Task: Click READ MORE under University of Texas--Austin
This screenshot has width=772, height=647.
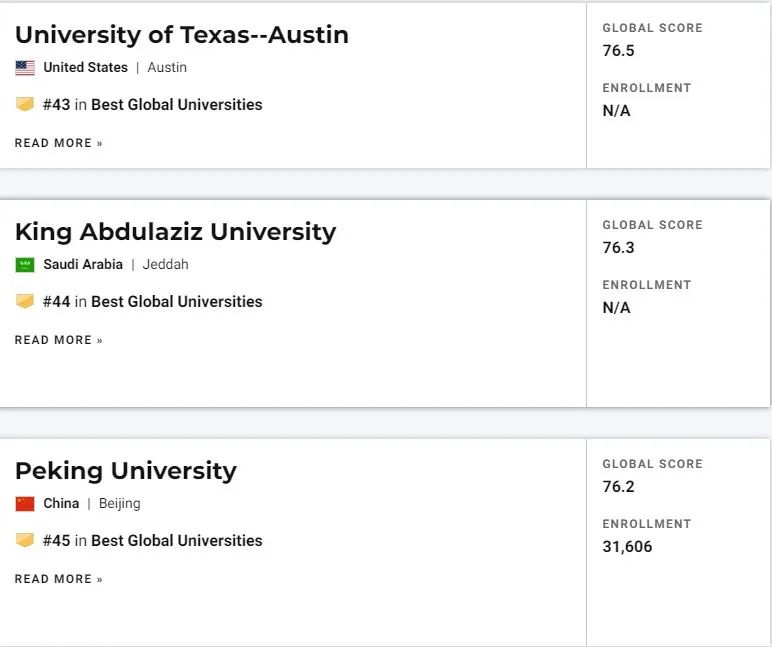Action: click(59, 143)
